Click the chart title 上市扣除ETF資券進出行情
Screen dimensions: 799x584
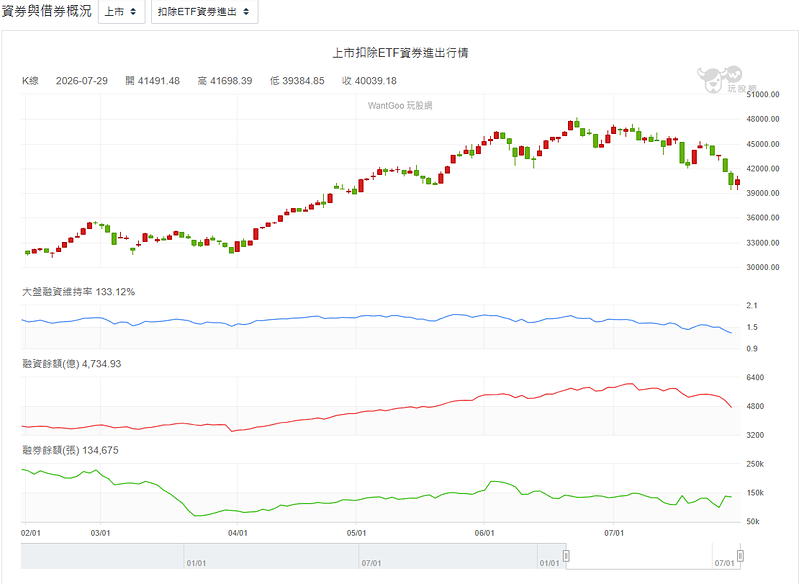pyautogui.click(x=400, y=53)
